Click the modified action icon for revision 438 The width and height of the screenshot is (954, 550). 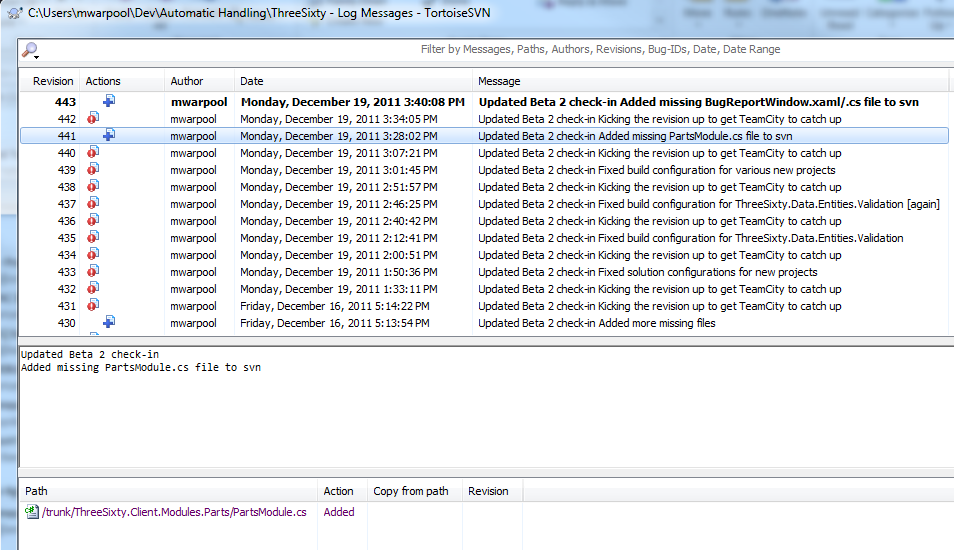92,186
